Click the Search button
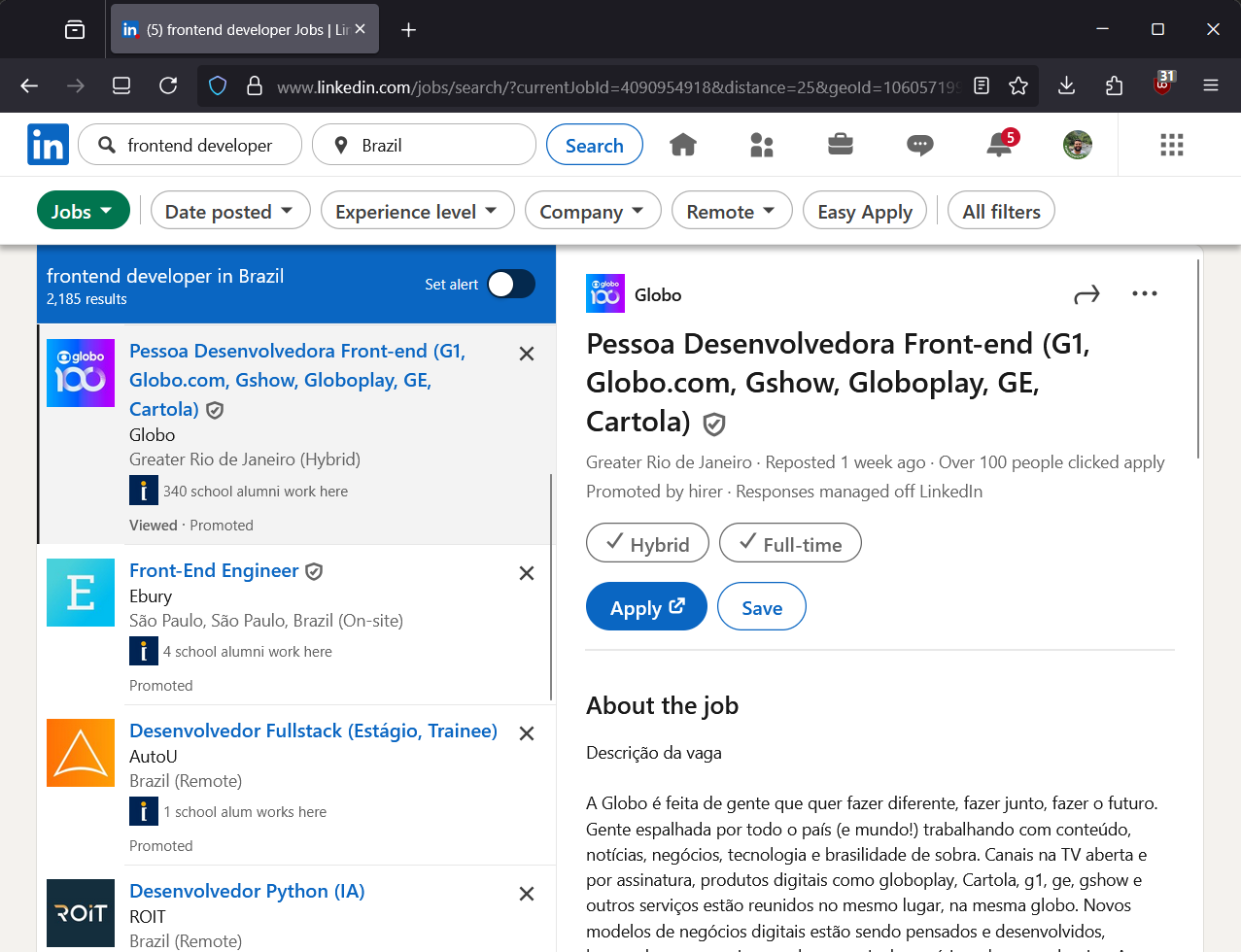Screen dimensions: 1241x952 (595, 145)
